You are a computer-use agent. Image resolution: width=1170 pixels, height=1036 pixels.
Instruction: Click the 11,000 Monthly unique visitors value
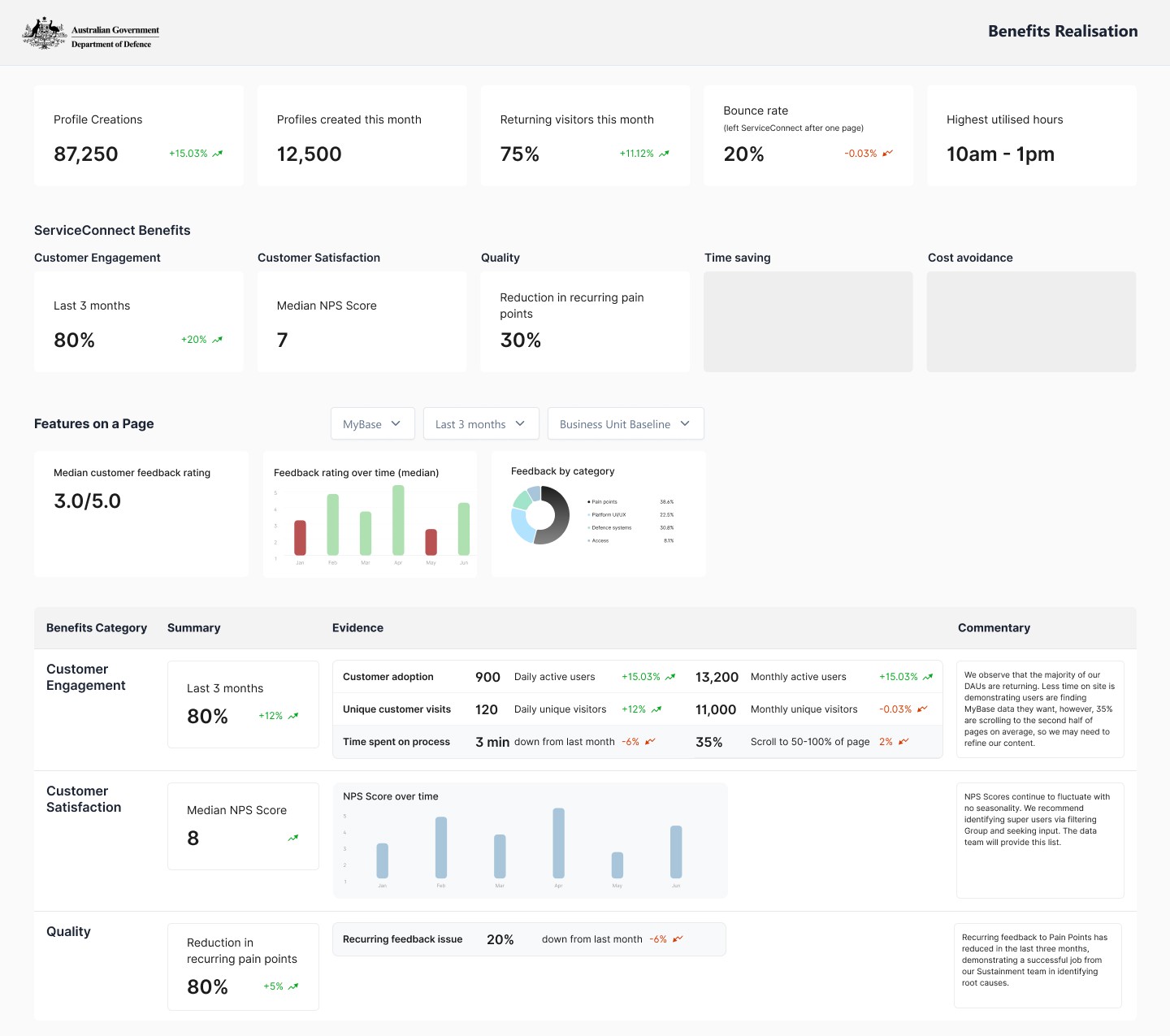point(715,709)
